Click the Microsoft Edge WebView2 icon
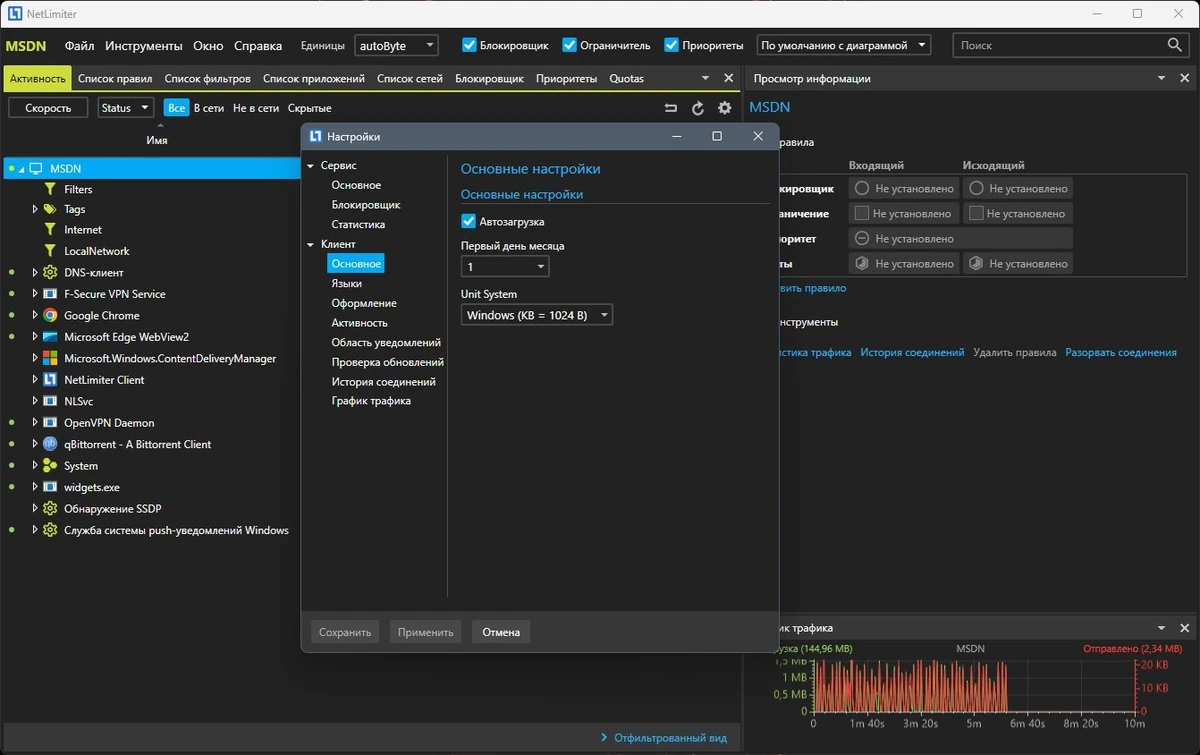The image size is (1200, 755). pyautogui.click(x=50, y=337)
